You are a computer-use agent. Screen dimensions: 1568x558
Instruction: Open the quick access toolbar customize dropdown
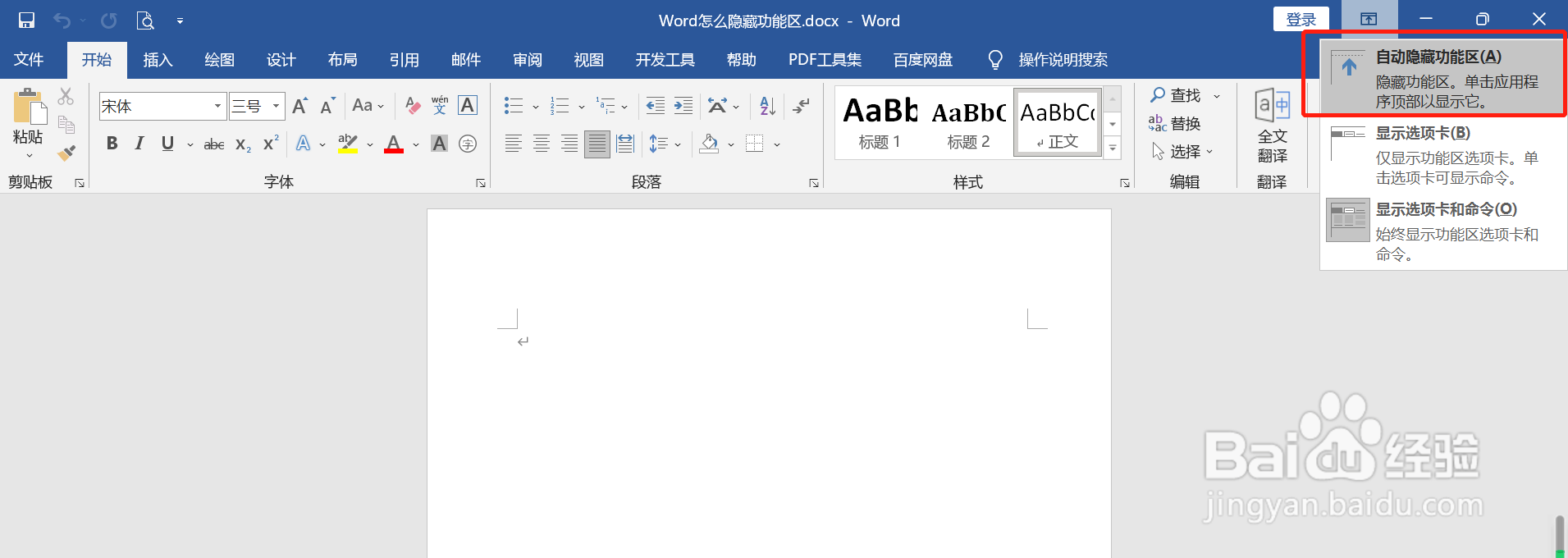pos(180,21)
